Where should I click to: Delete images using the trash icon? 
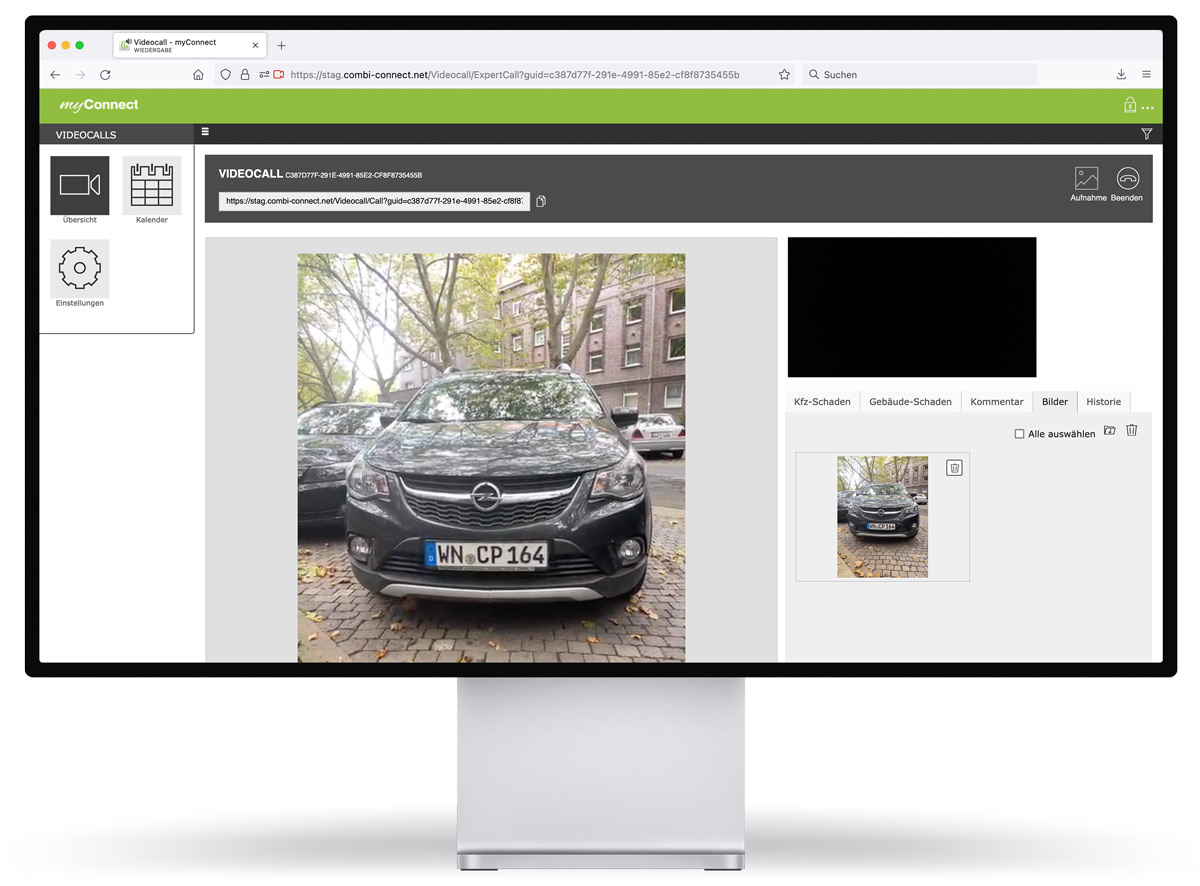click(x=1132, y=430)
